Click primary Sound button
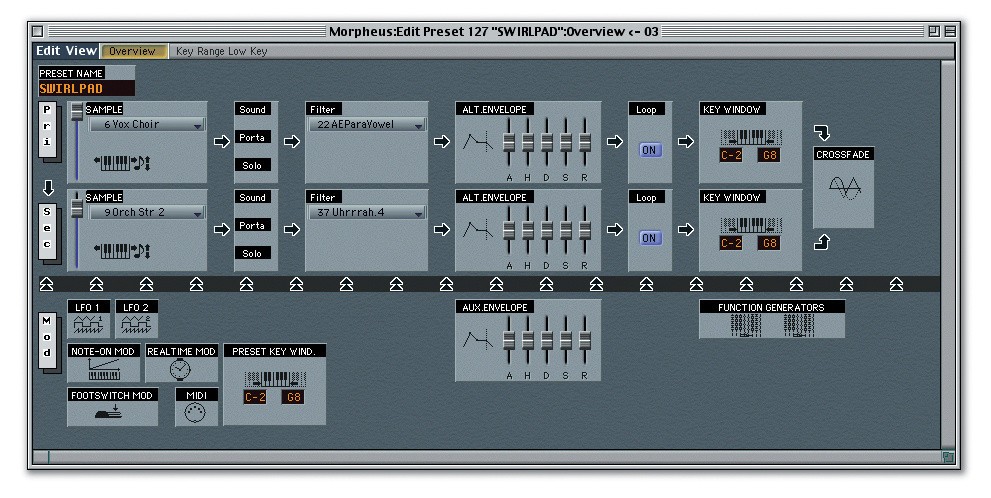The width and height of the screenshot is (991, 498). click(x=252, y=109)
